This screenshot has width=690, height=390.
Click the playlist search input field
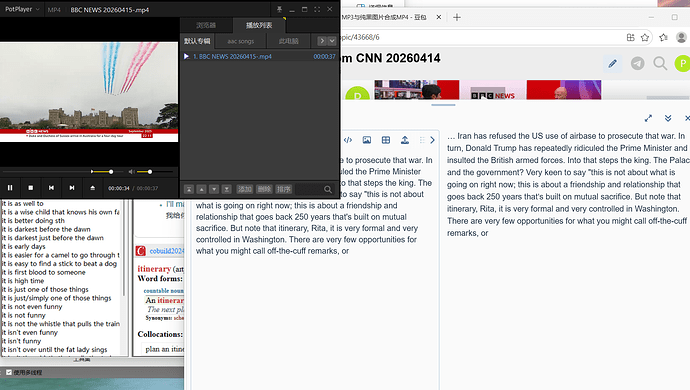coord(309,189)
